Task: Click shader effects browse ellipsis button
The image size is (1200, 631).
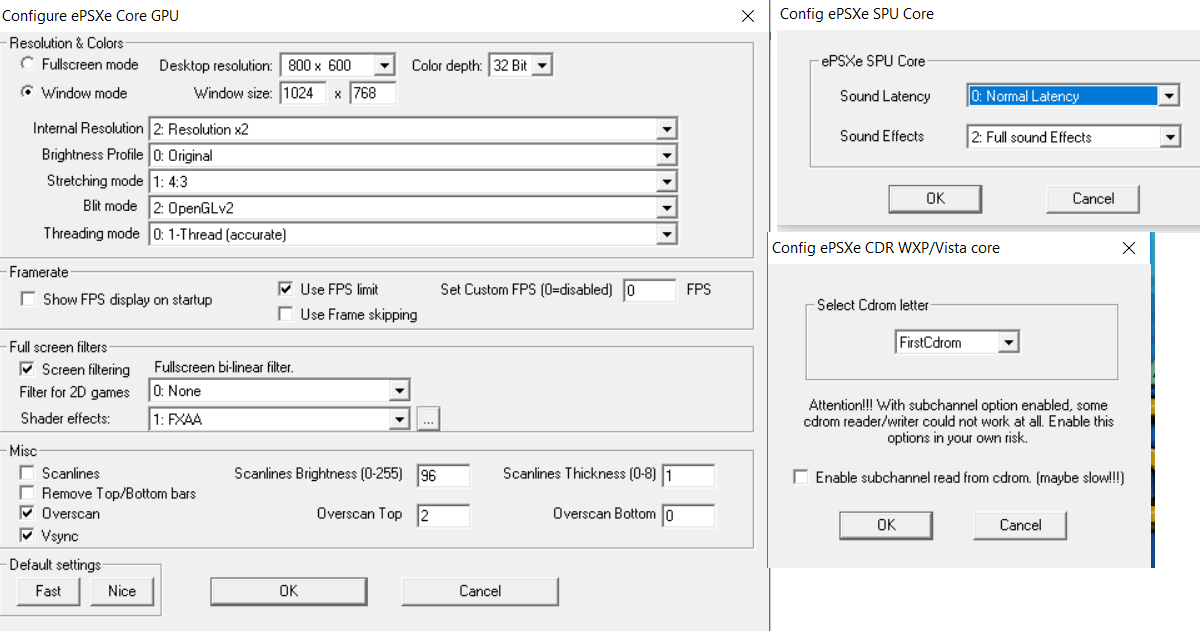Action: (x=429, y=420)
